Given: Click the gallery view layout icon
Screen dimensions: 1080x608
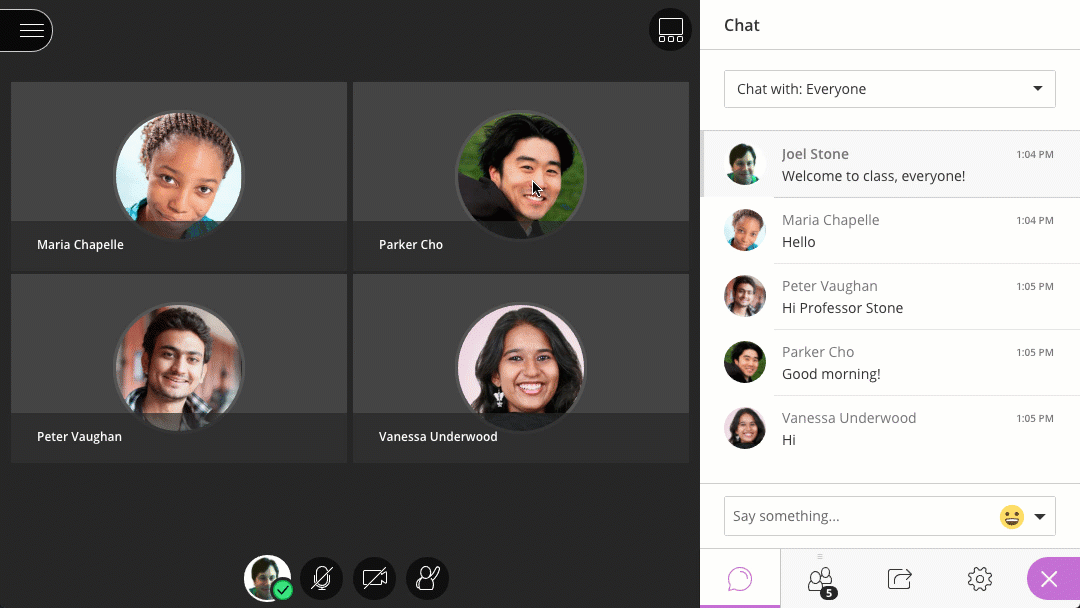Looking at the screenshot, I should 670,30.
